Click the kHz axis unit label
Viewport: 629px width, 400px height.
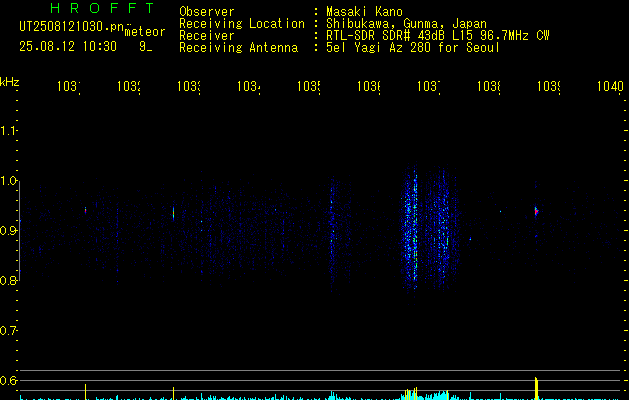point(9,82)
